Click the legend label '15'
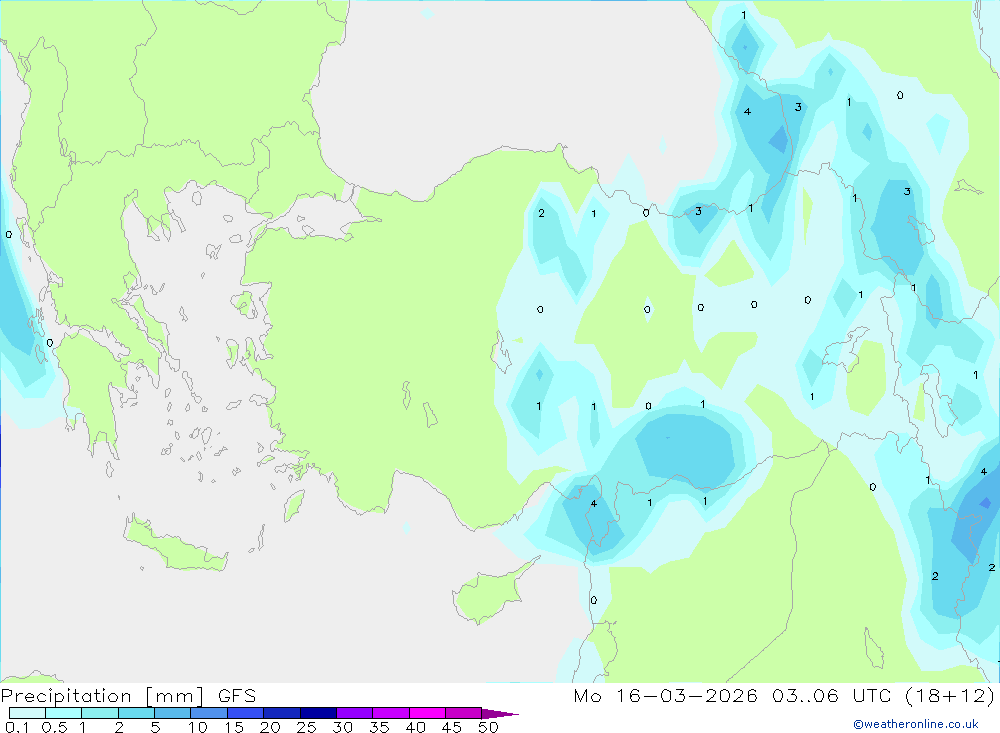The height and width of the screenshot is (733, 1000). tap(234, 727)
